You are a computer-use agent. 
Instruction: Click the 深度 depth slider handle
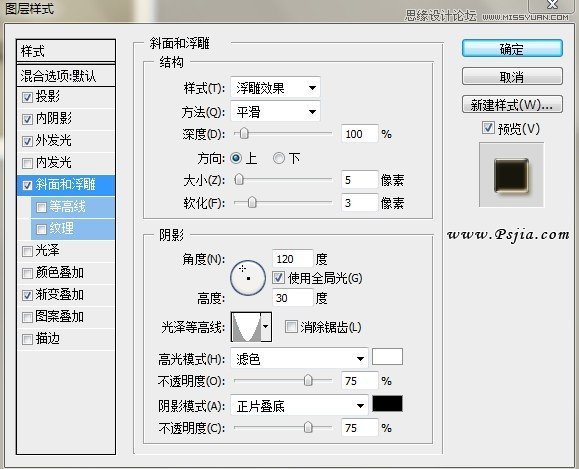pyautogui.click(x=244, y=133)
